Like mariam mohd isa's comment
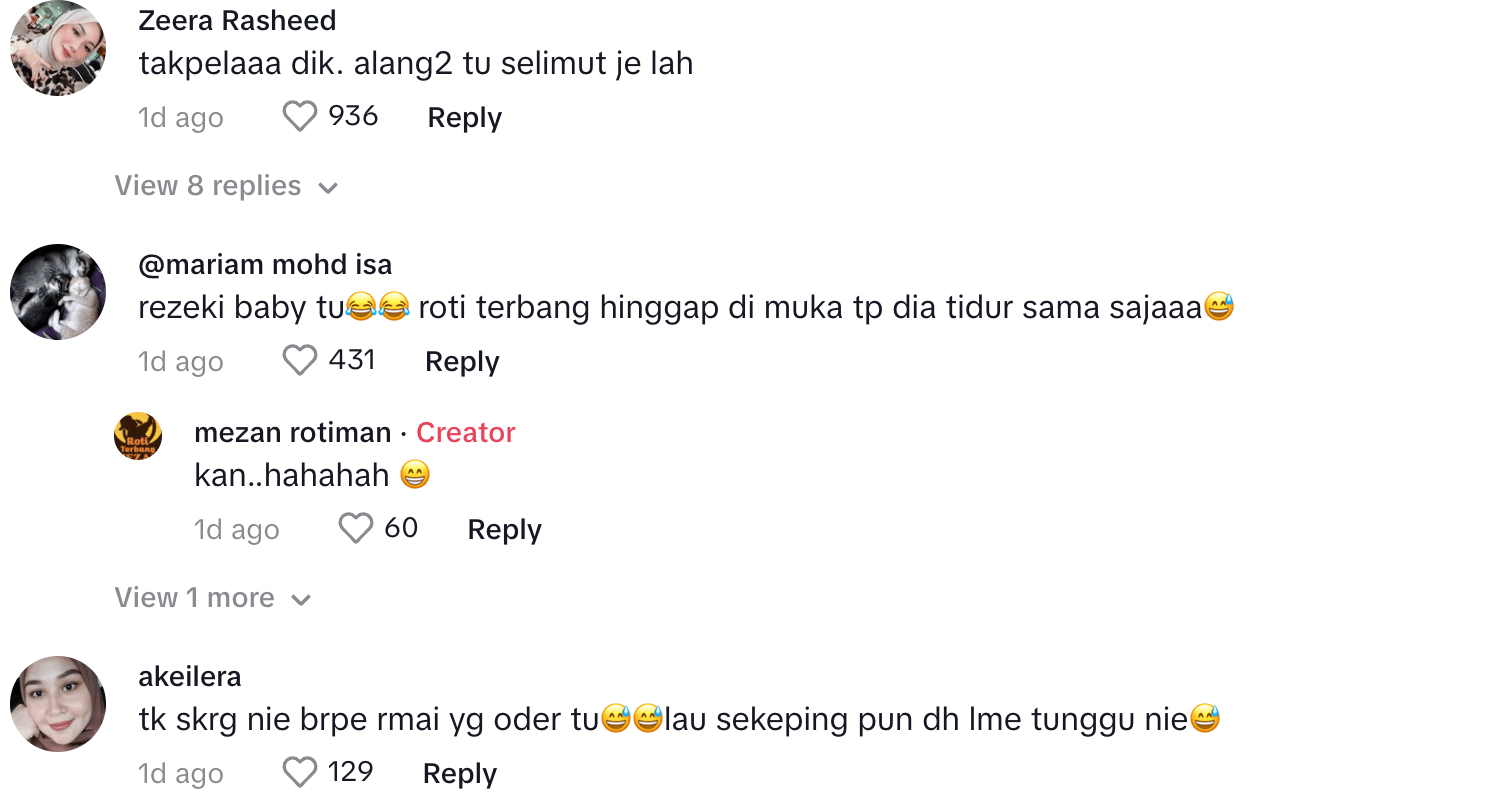The image size is (1510, 804). point(299,360)
